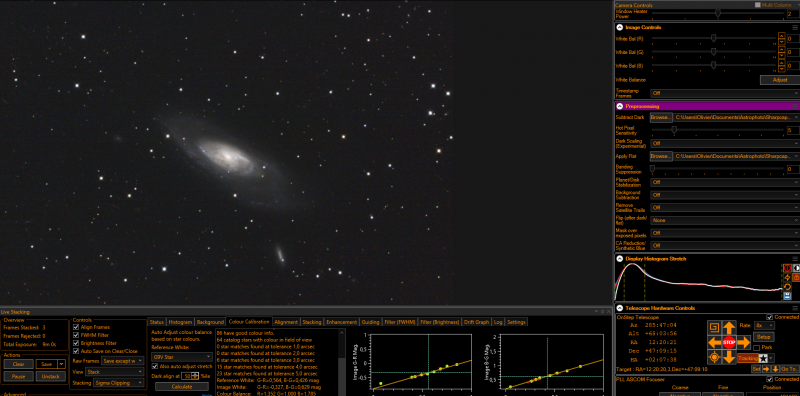Slew telescope left with the left arrow

715,342
